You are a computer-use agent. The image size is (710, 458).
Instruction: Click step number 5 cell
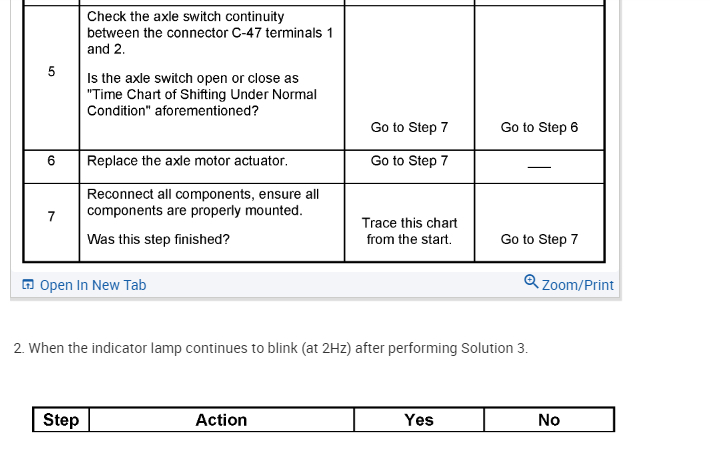[51, 72]
